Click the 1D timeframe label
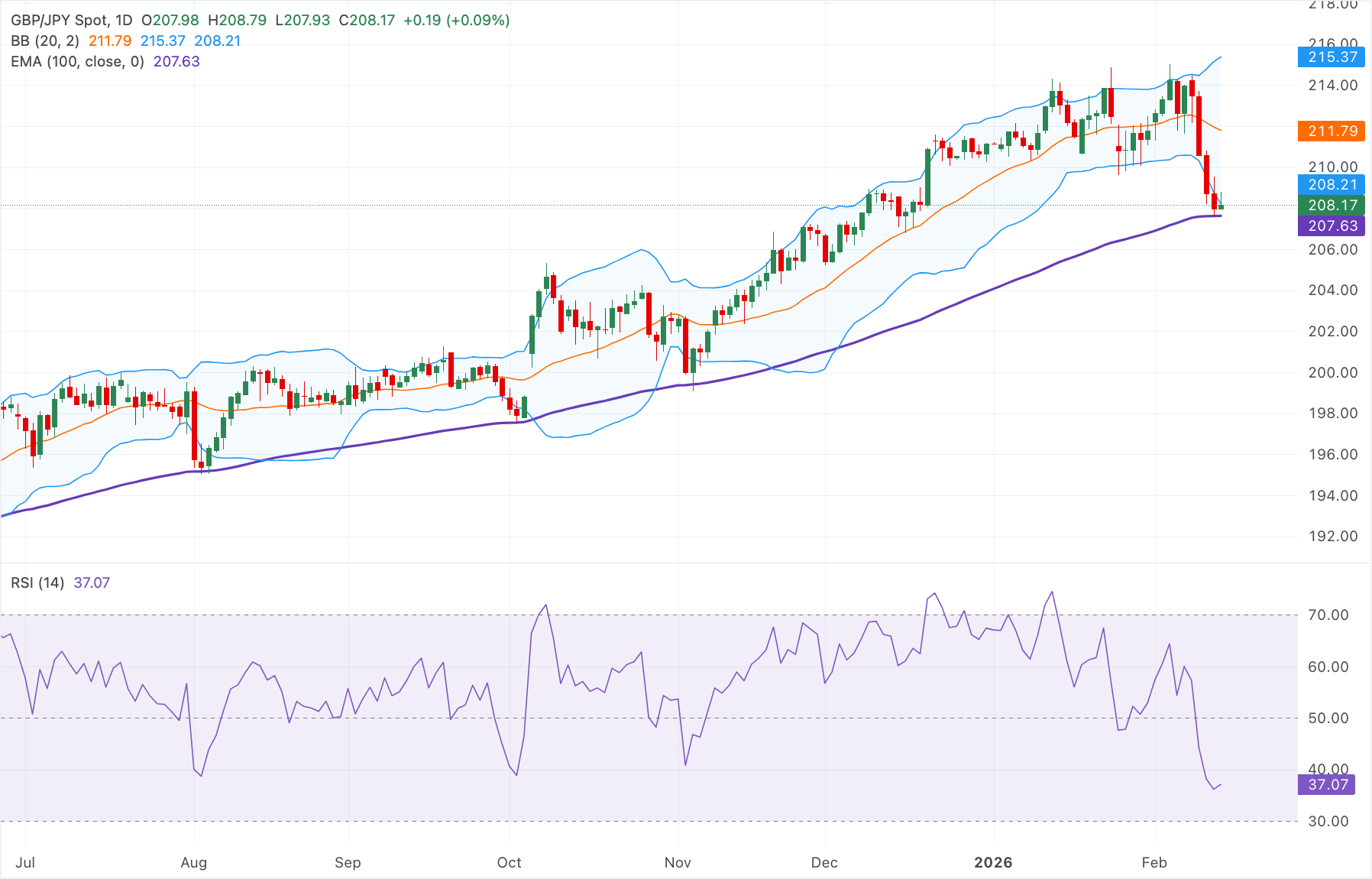This screenshot has width=1372, height=879. tap(128, 21)
